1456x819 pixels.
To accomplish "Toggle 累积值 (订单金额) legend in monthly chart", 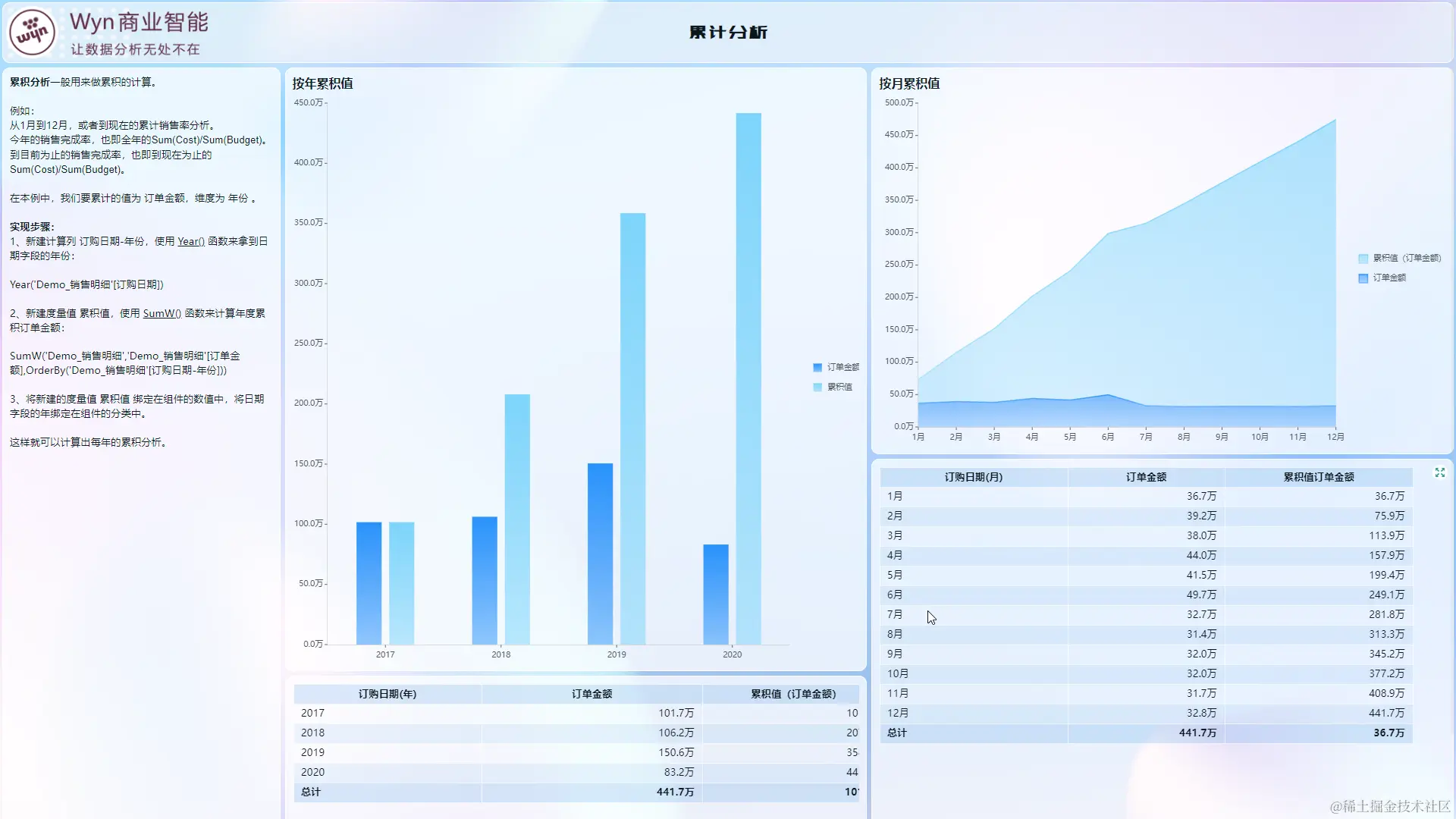I will (x=1406, y=258).
